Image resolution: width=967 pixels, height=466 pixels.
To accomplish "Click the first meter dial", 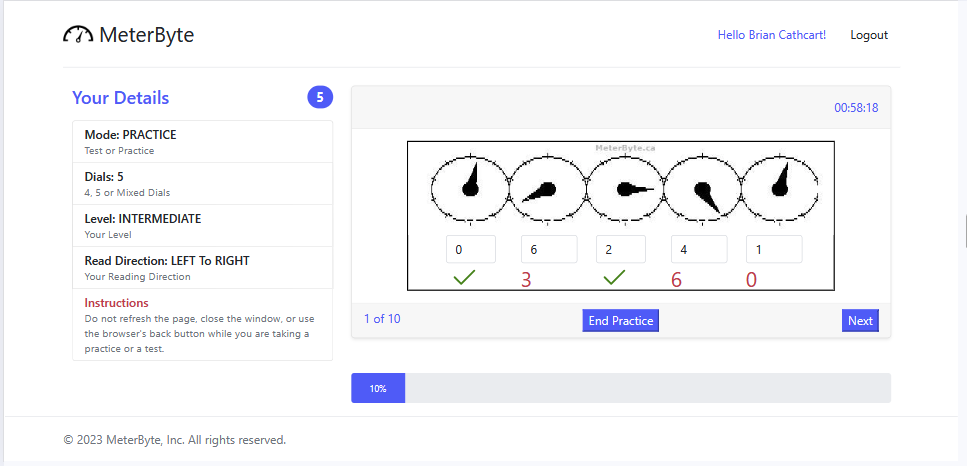I will pos(470,187).
